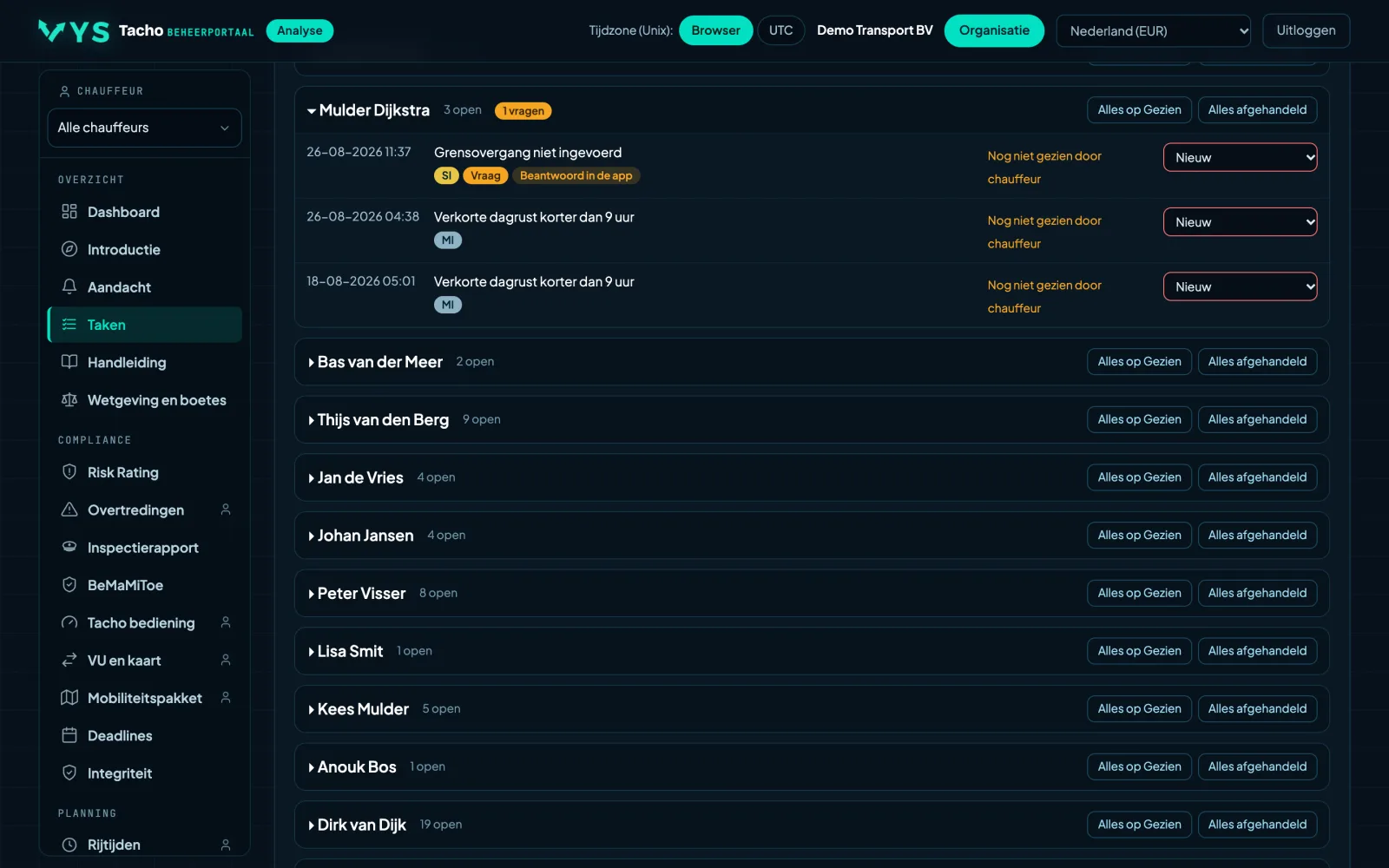The width and height of the screenshot is (1389, 868).
Task: Click Alles op Gezien for Mulder Dijkstra
Action: coord(1139,110)
